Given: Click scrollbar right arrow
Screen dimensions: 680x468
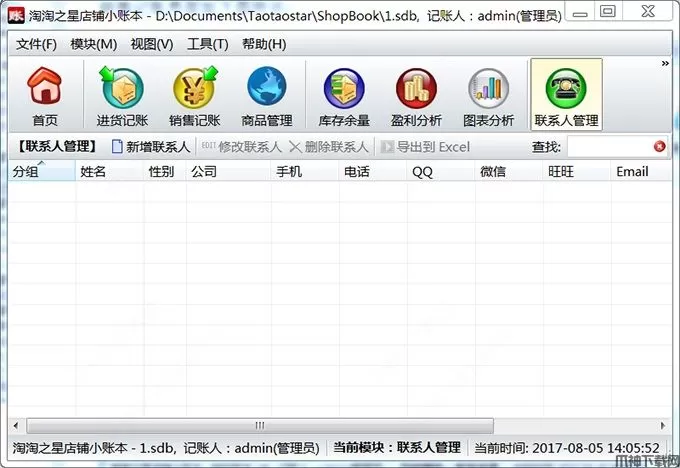Looking at the screenshot, I should click(663, 425).
